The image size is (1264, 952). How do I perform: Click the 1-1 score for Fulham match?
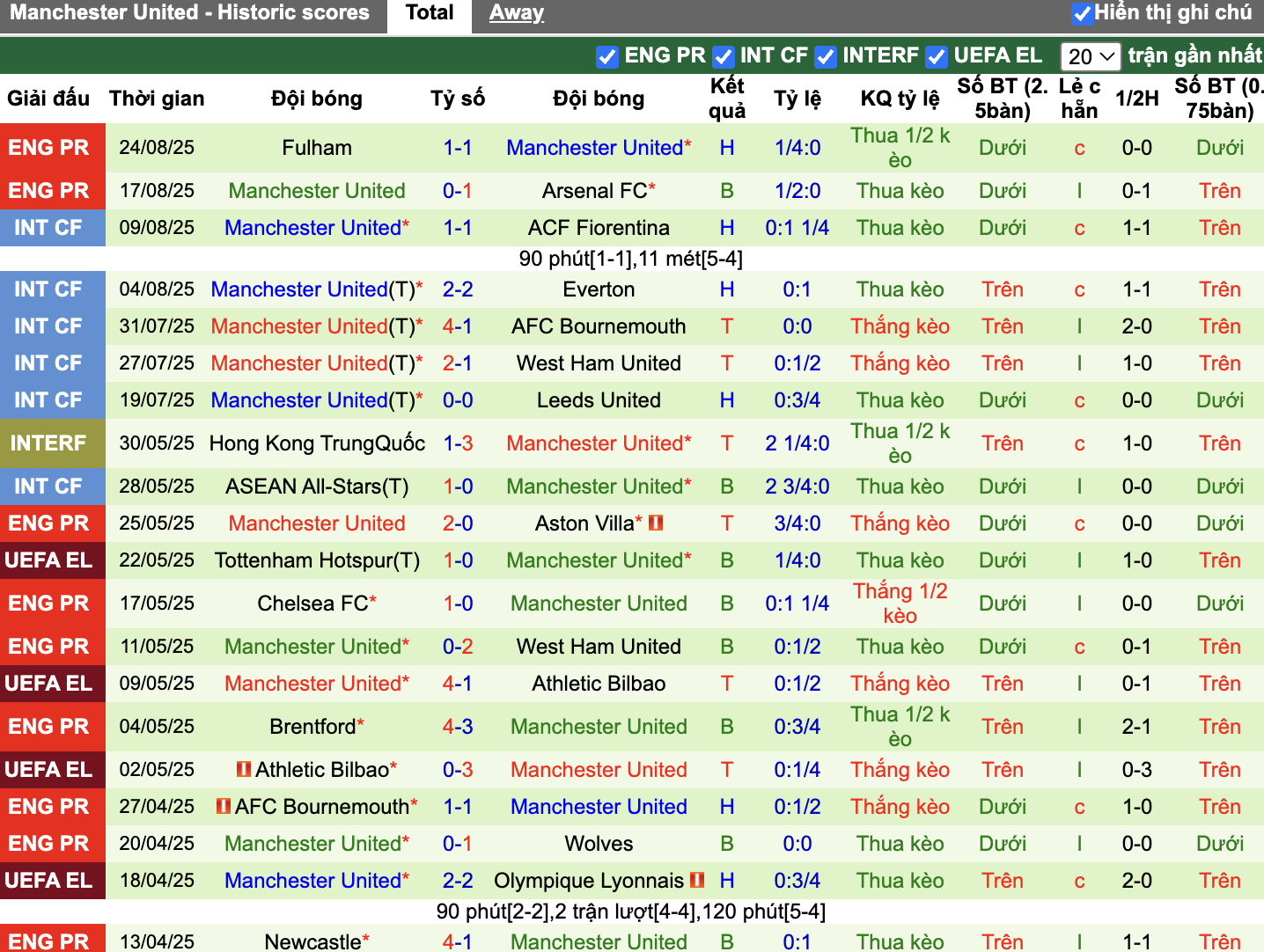[x=458, y=148]
